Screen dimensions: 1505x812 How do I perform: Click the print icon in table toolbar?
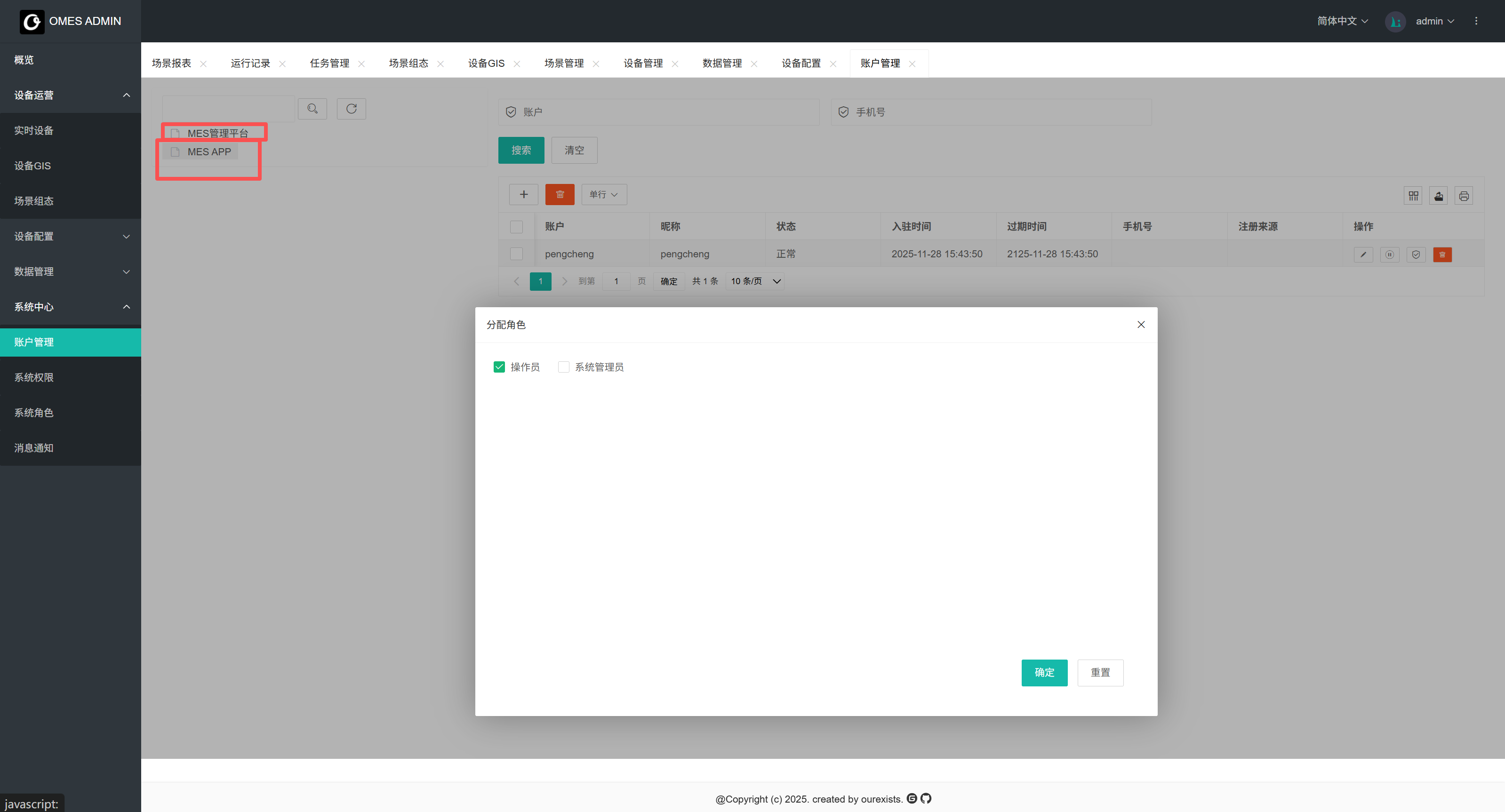coord(1464,196)
